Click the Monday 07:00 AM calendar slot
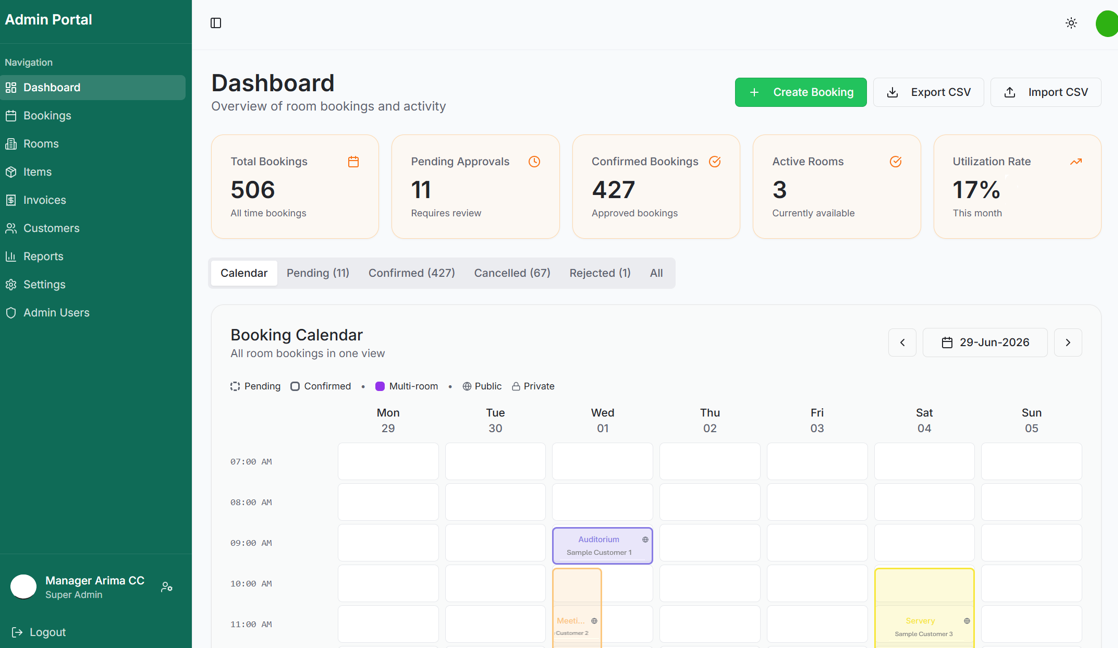The width and height of the screenshot is (1118, 648). coord(388,461)
